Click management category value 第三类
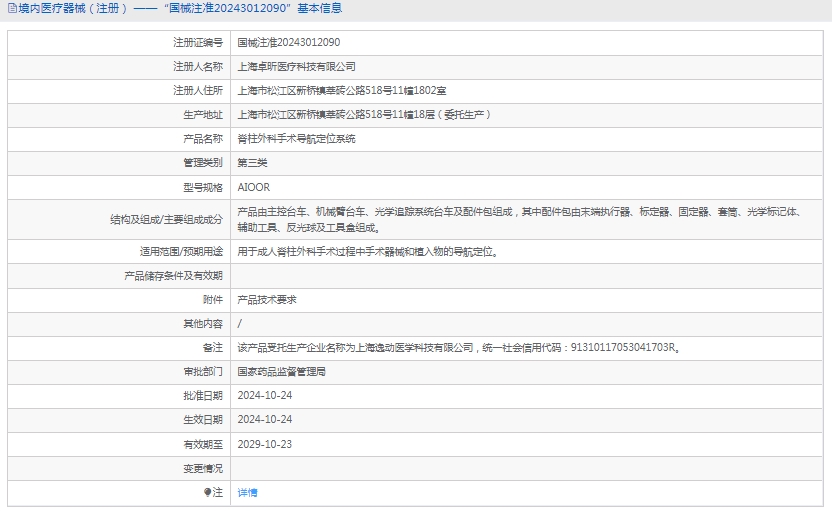This screenshot has height=511, width=832. click(252, 163)
